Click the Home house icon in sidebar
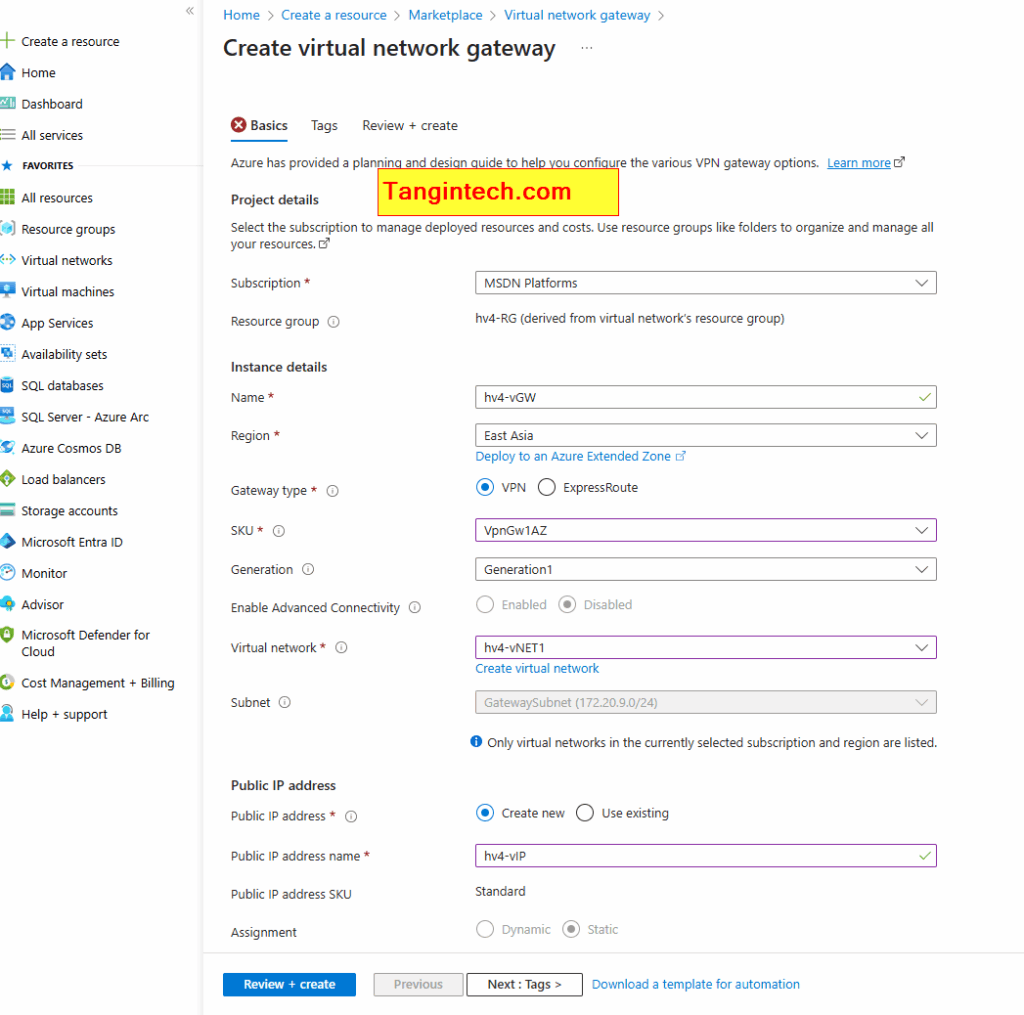The height and width of the screenshot is (1015, 1024). pyautogui.click(x=7, y=72)
